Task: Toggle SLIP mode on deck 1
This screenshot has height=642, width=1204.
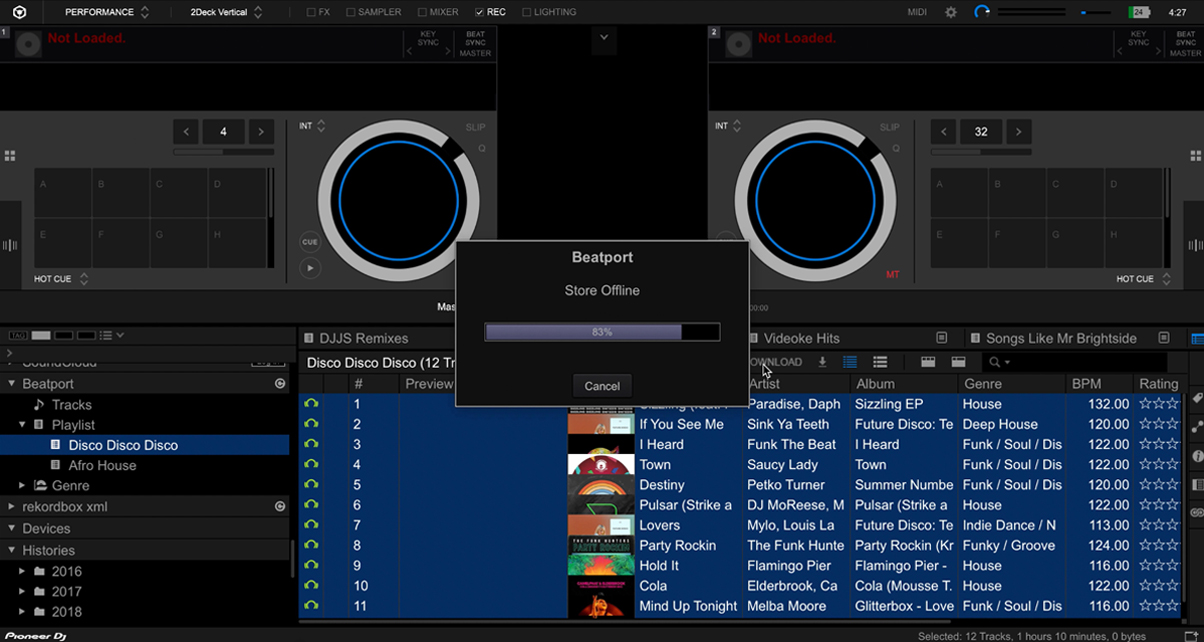Action: pyautogui.click(x=475, y=127)
